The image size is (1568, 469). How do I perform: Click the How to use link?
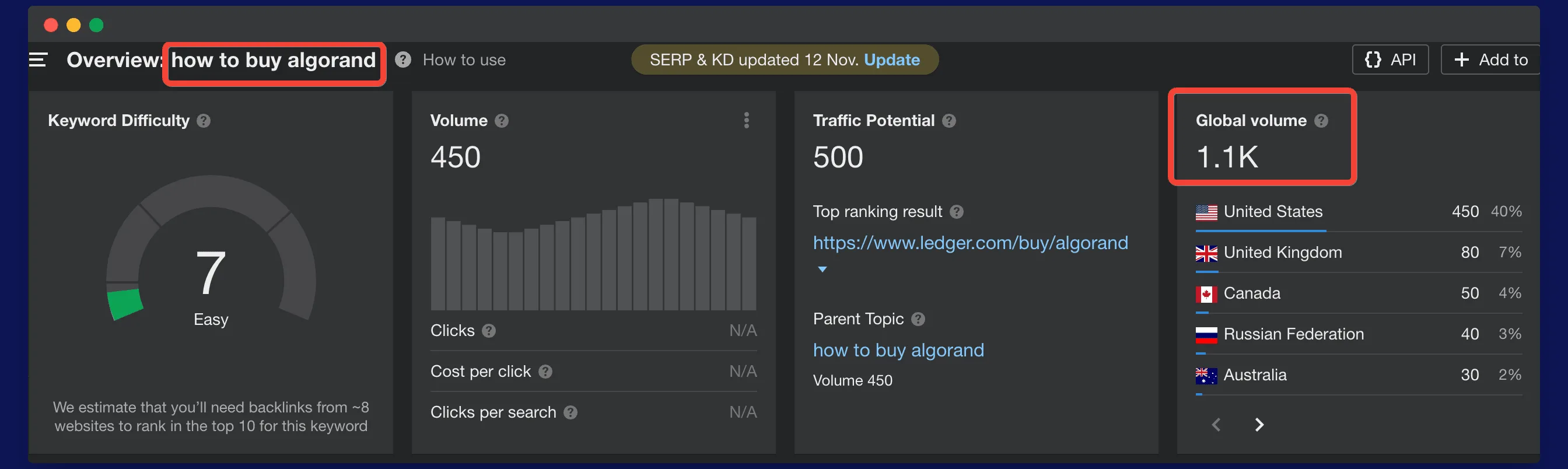tap(464, 60)
